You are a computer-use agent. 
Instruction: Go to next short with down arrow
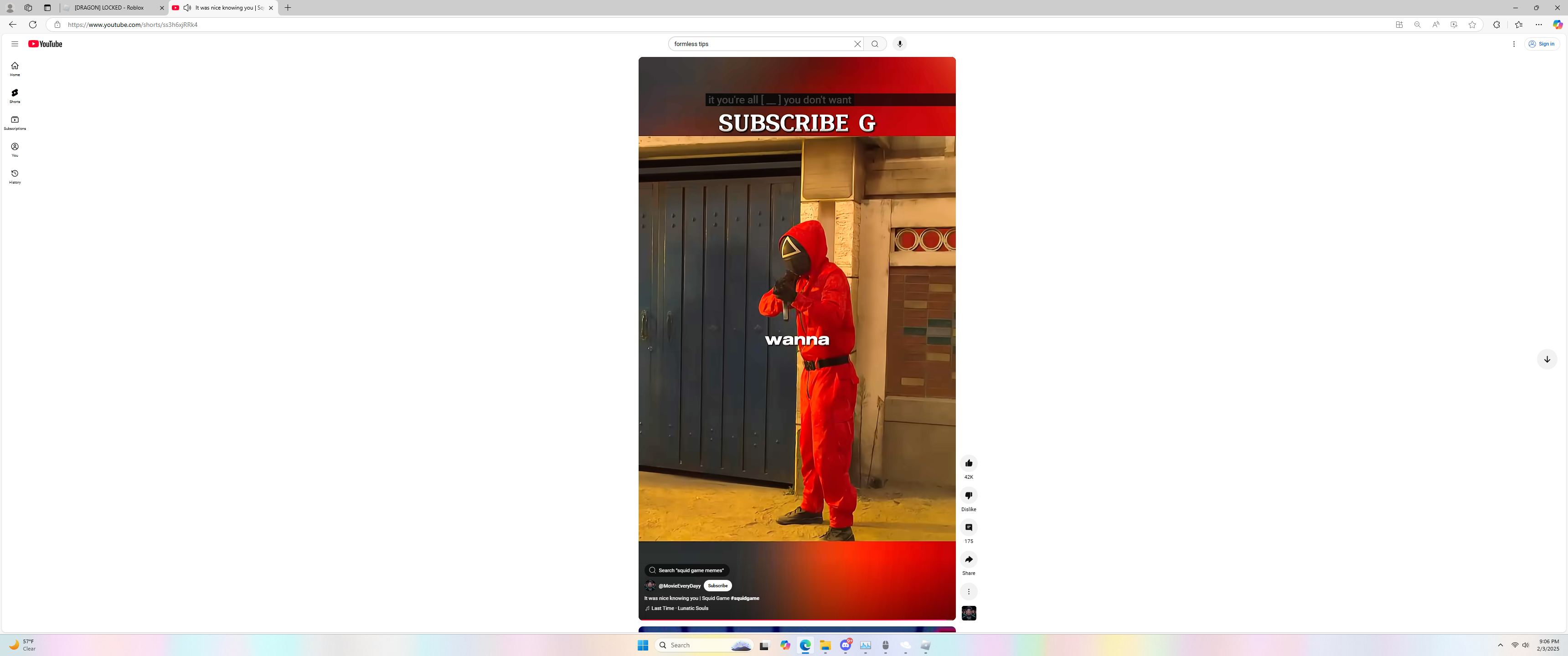point(1547,359)
